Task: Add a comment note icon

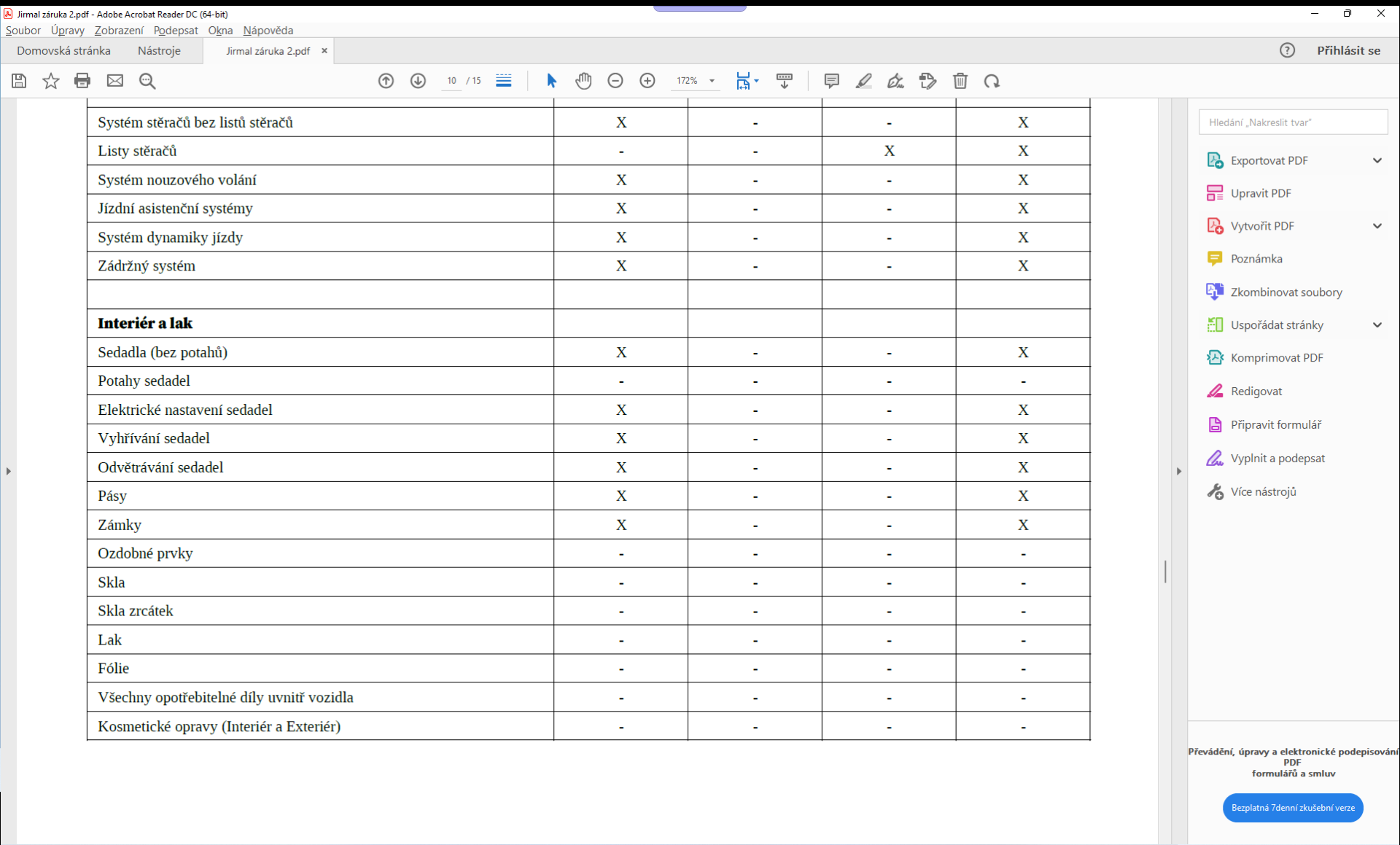Action: click(831, 81)
